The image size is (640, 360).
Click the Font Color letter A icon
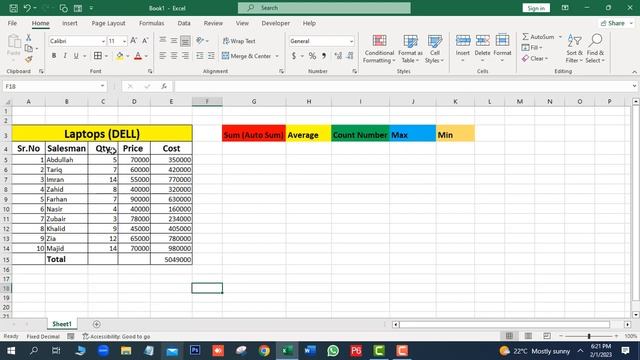click(x=138, y=56)
